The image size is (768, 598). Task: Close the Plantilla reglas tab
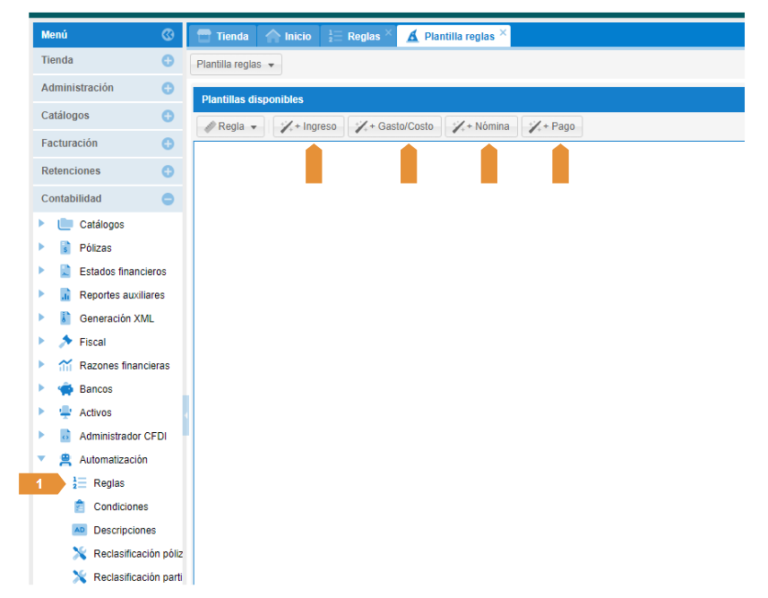(x=503, y=32)
